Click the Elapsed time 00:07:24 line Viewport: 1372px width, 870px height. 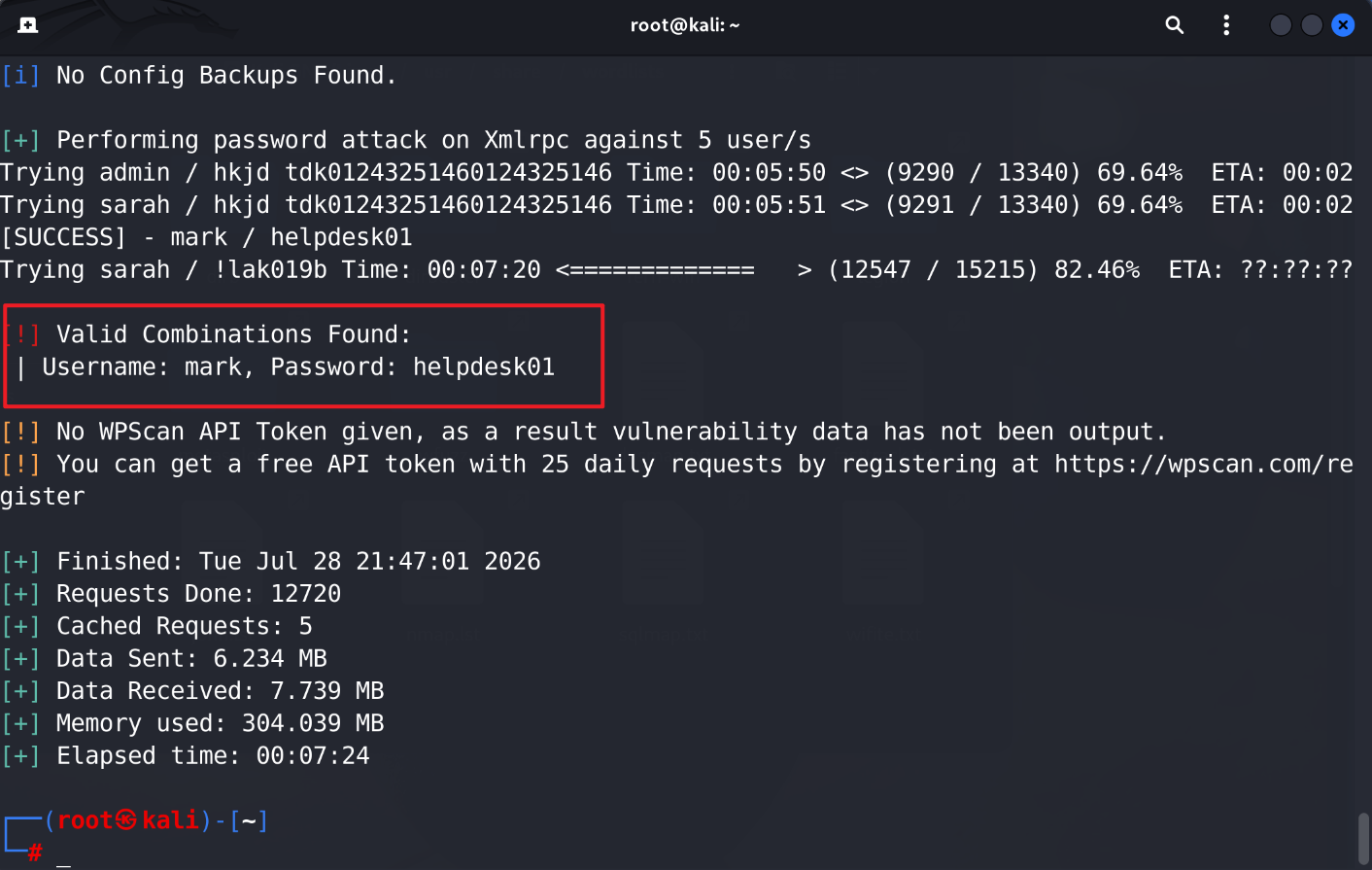pos(186,755)
